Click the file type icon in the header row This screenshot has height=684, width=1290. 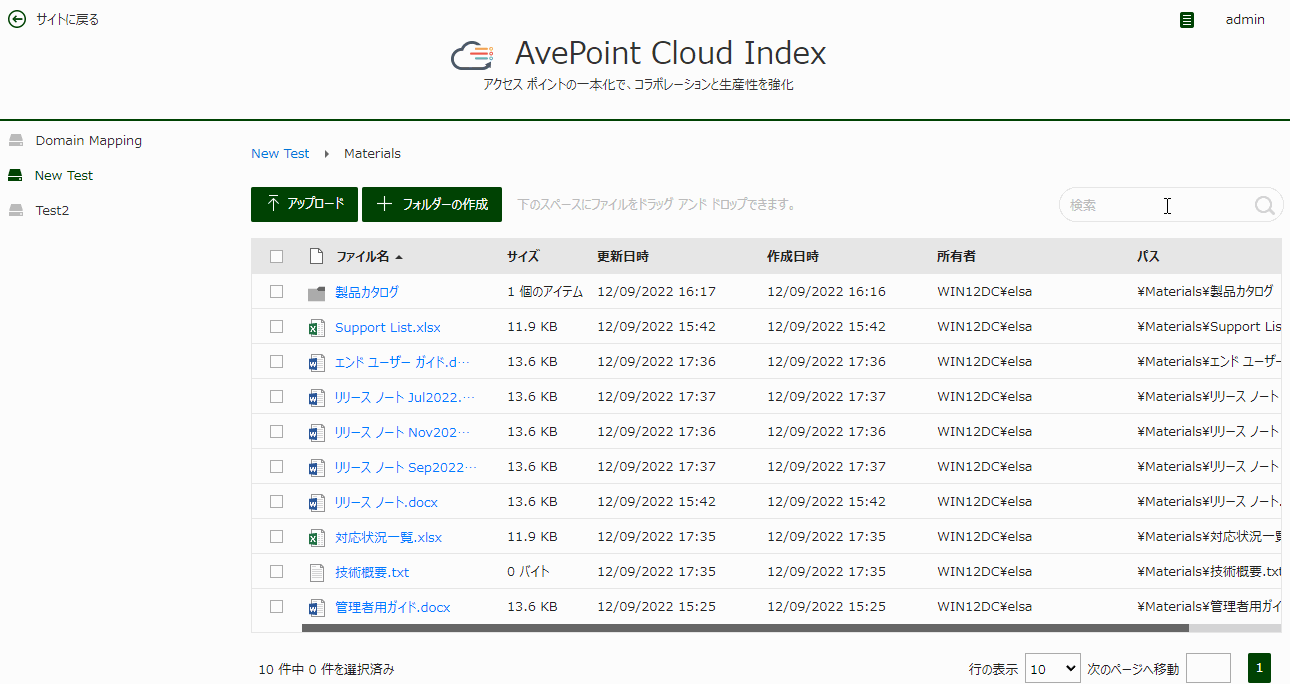tap(316, 256)
